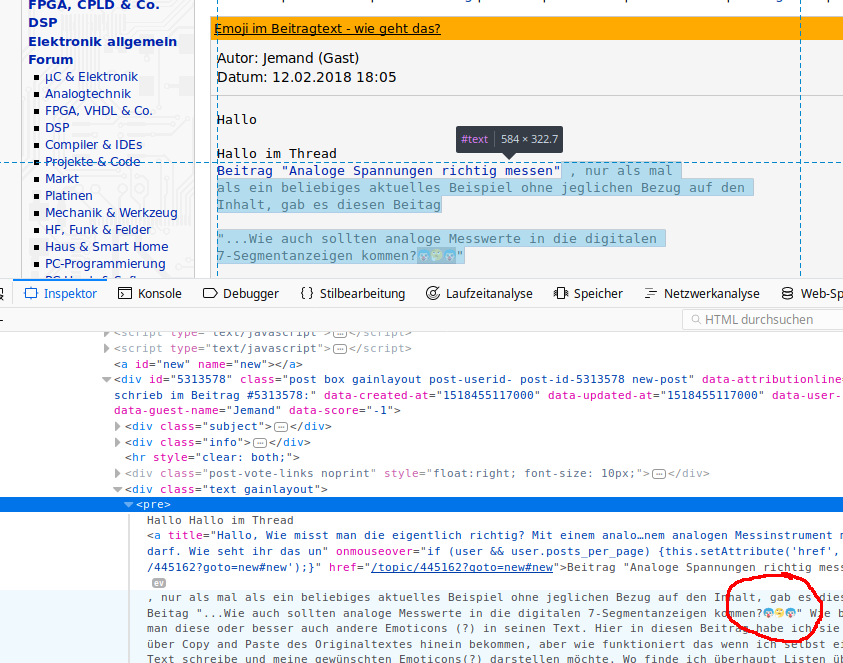Open DSP forum list entry
The height and width of the screenshot is (663, 843).
tap(57, 127)
